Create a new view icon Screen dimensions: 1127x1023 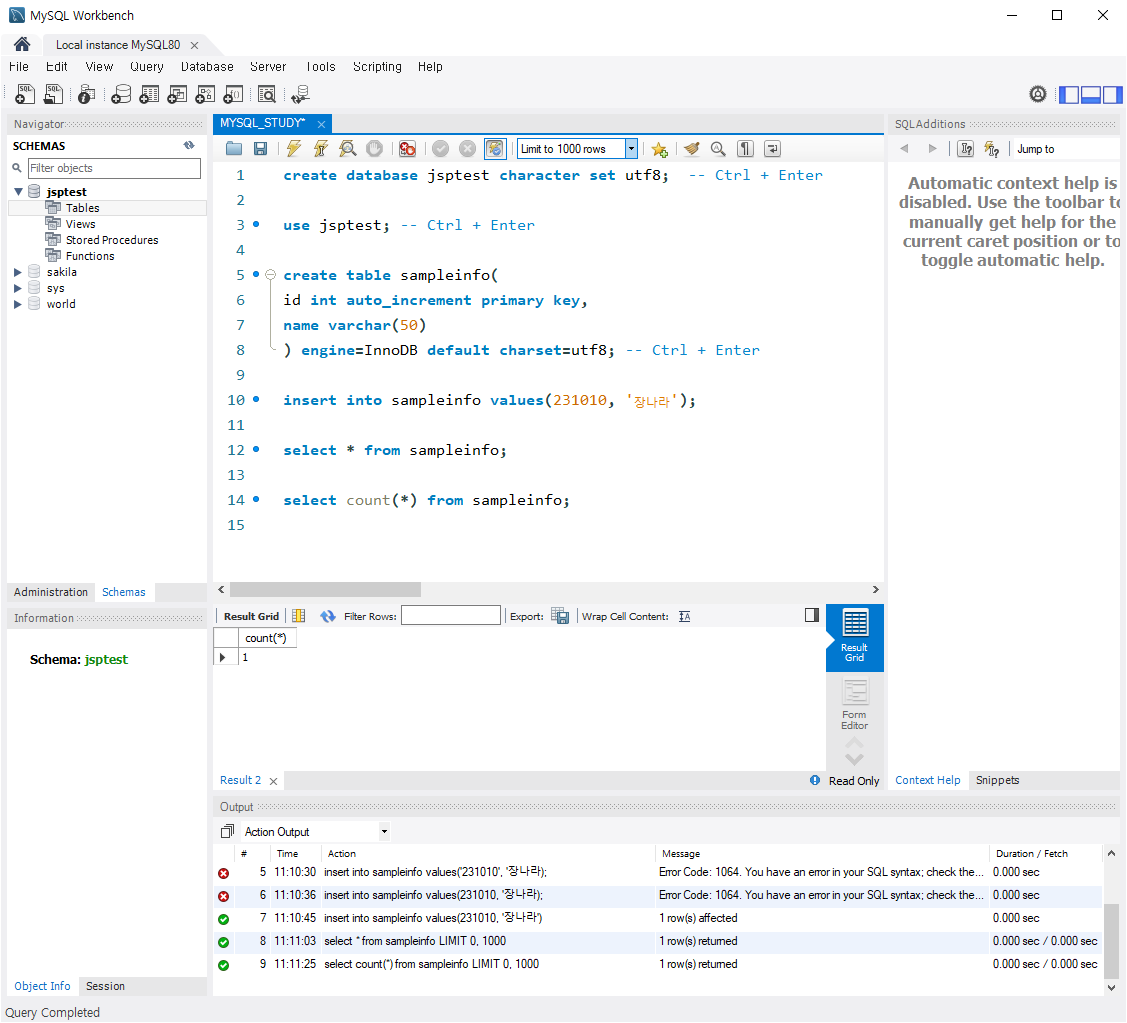pos(177,94)
